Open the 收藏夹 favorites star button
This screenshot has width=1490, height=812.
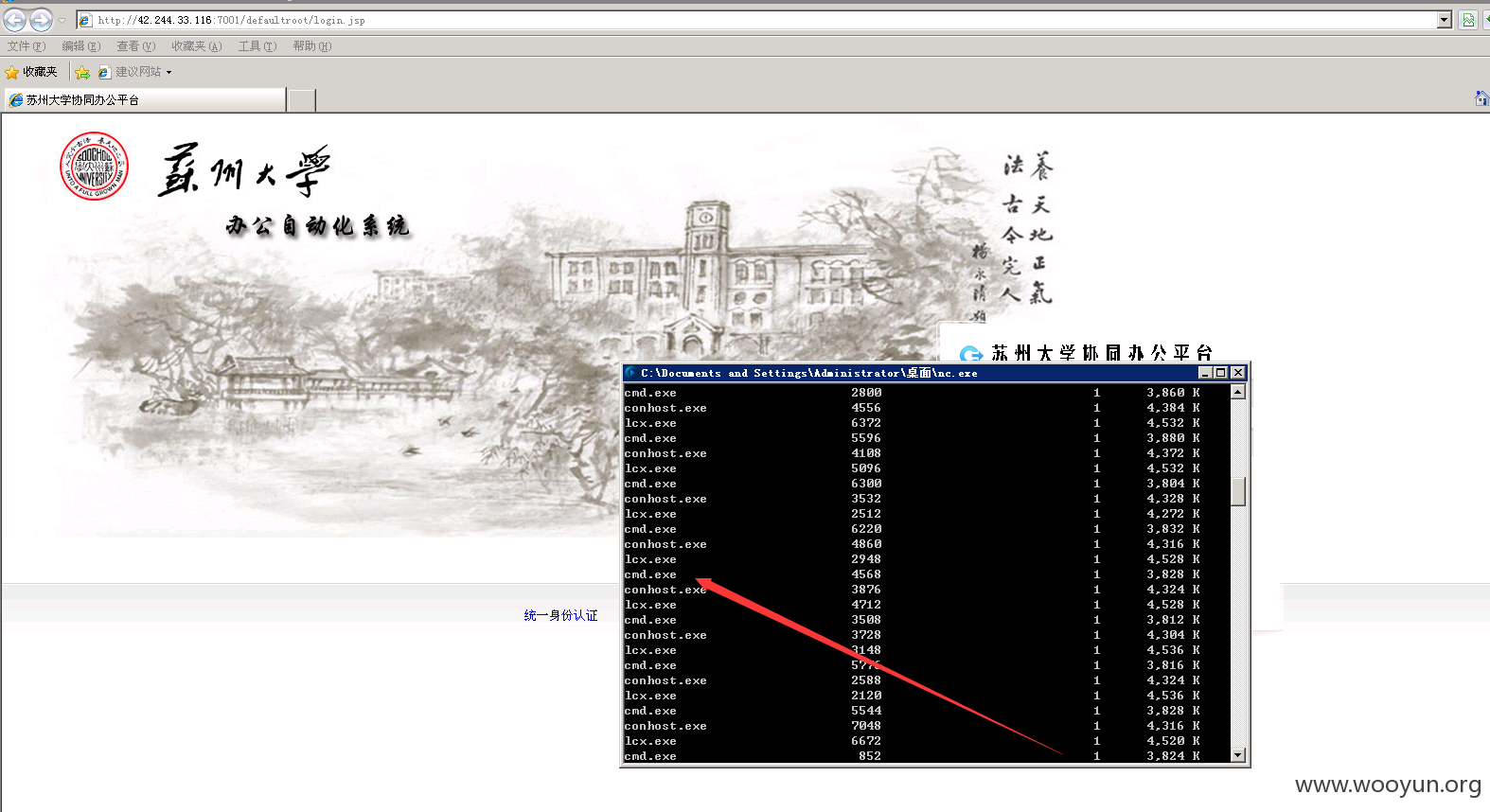click(x=31, y=72)
